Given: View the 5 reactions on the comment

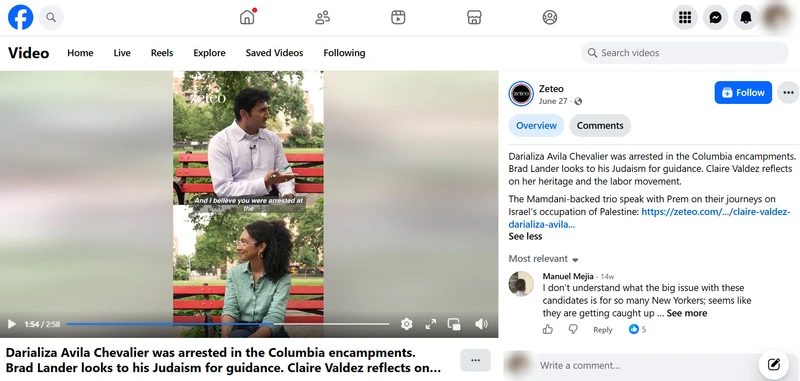Looking at the screenshot, I should 638,329.
